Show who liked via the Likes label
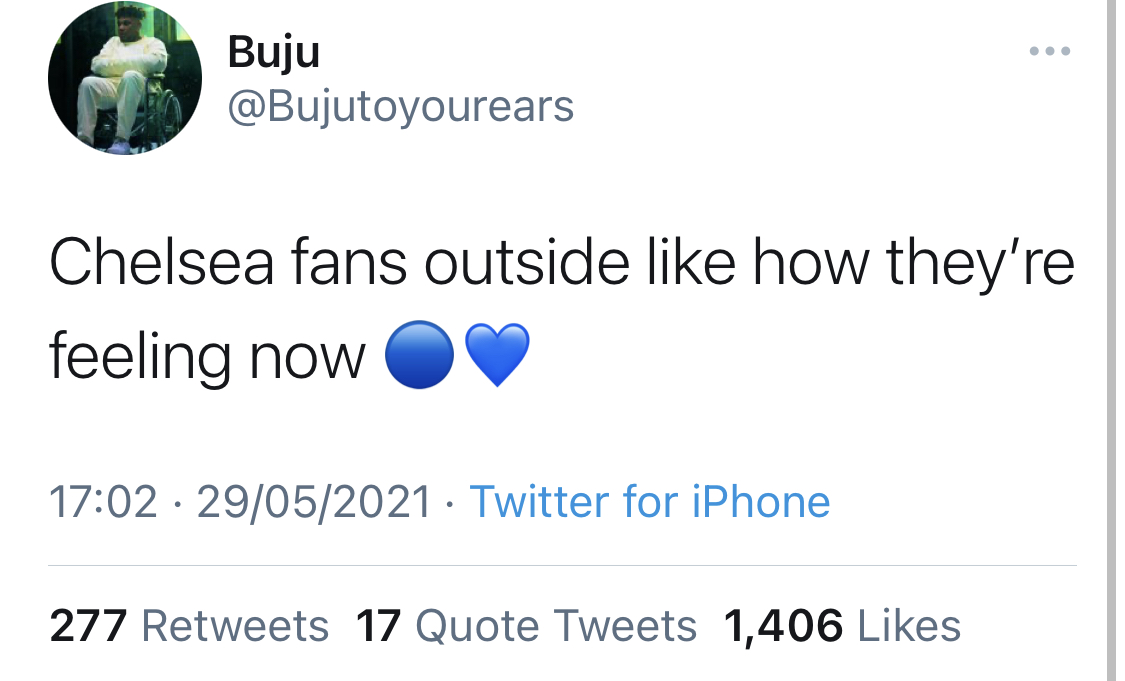1125x681 pixels. click(x=909, y=626)
